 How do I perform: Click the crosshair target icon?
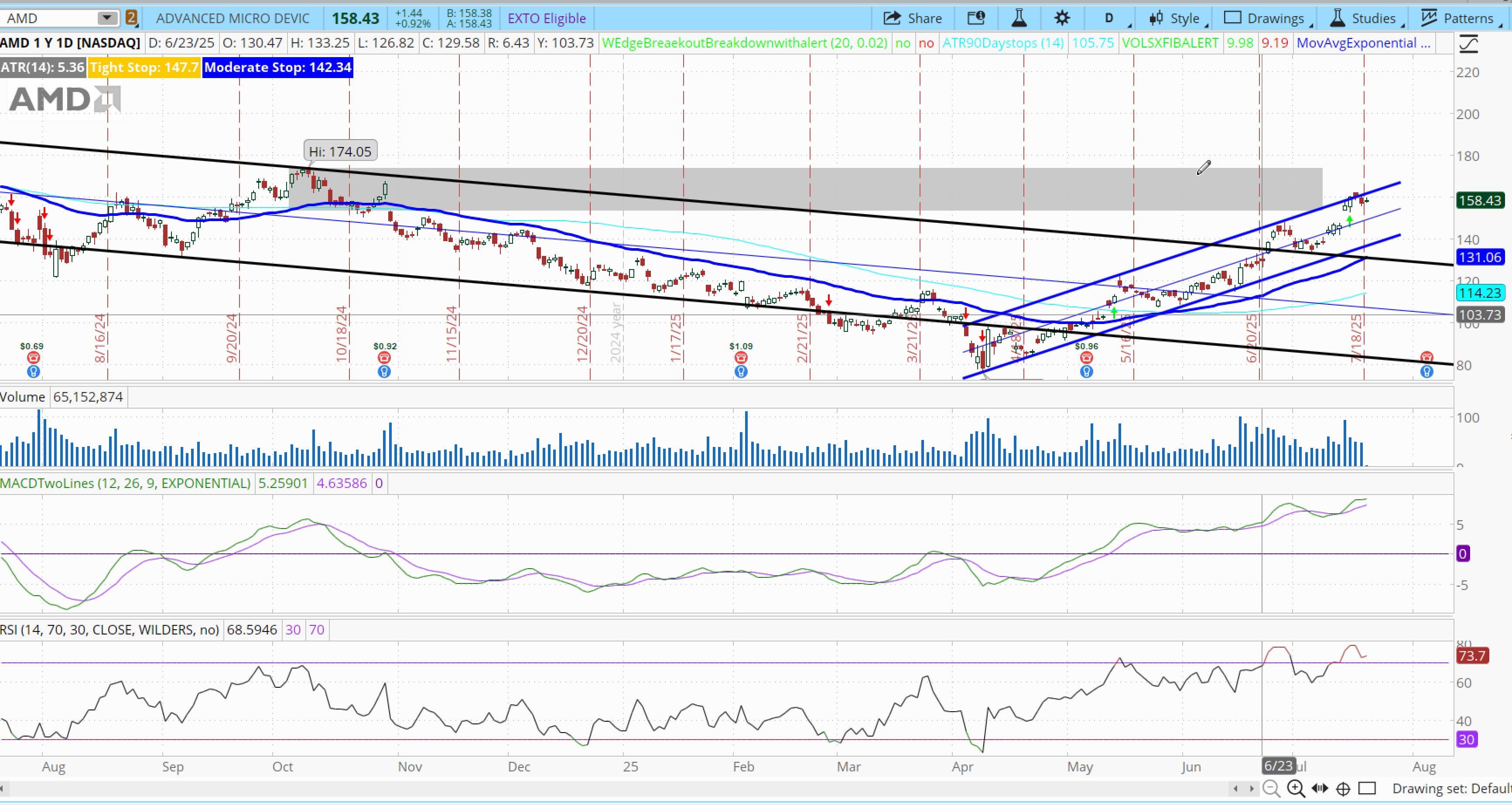(1343, 788)
